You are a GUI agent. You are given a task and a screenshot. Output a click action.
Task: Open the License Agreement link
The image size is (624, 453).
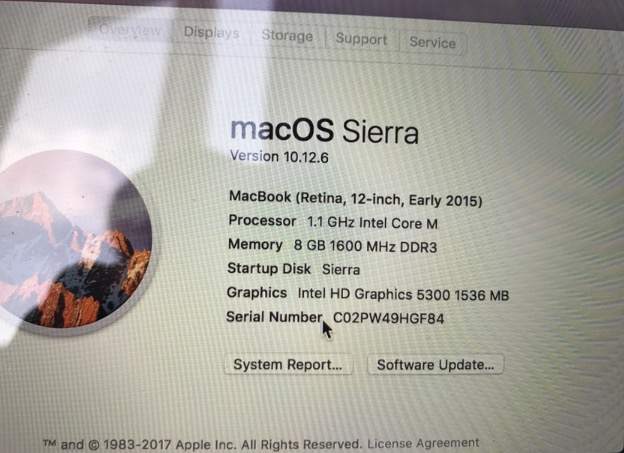click(x=423, y=443)
